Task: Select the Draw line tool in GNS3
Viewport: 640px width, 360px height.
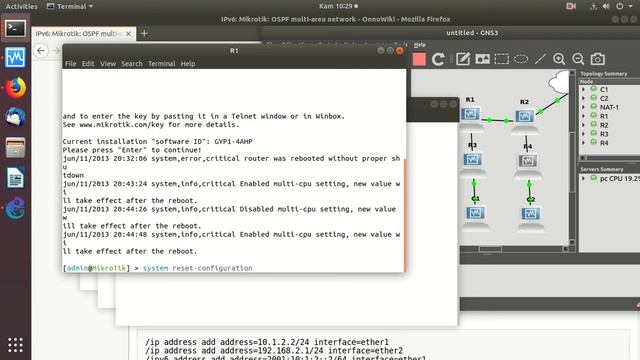Action: point(540,59)
